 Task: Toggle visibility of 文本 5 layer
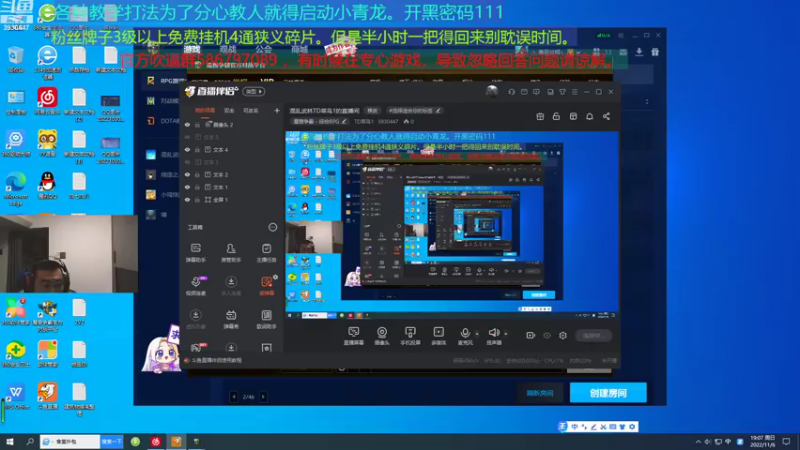click(x=187, y=137)
